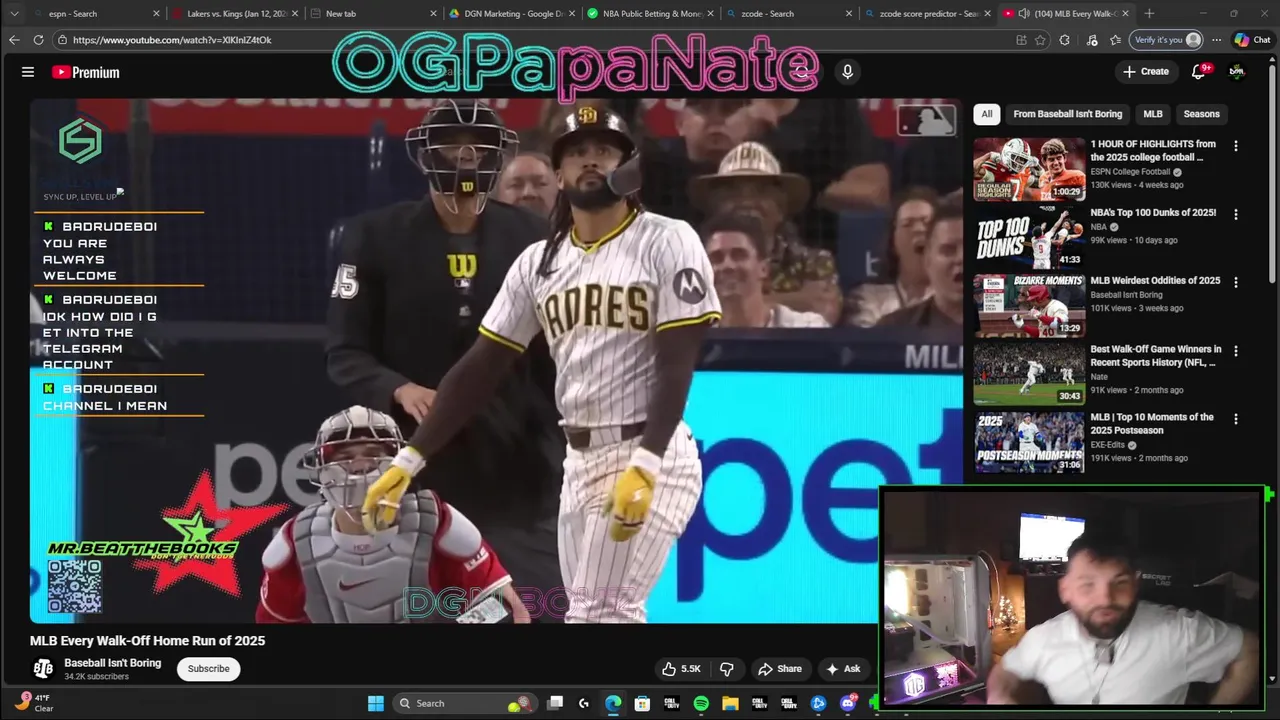Open a new browser tab with plus

point(1149,13)
